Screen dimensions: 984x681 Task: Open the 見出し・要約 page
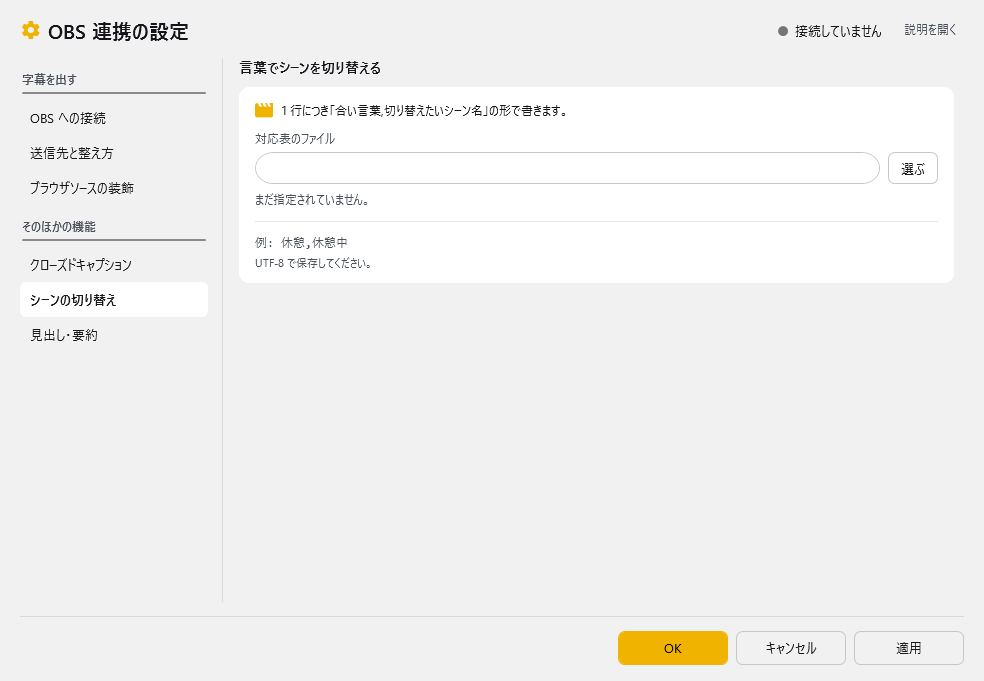[x=114, y=335]
